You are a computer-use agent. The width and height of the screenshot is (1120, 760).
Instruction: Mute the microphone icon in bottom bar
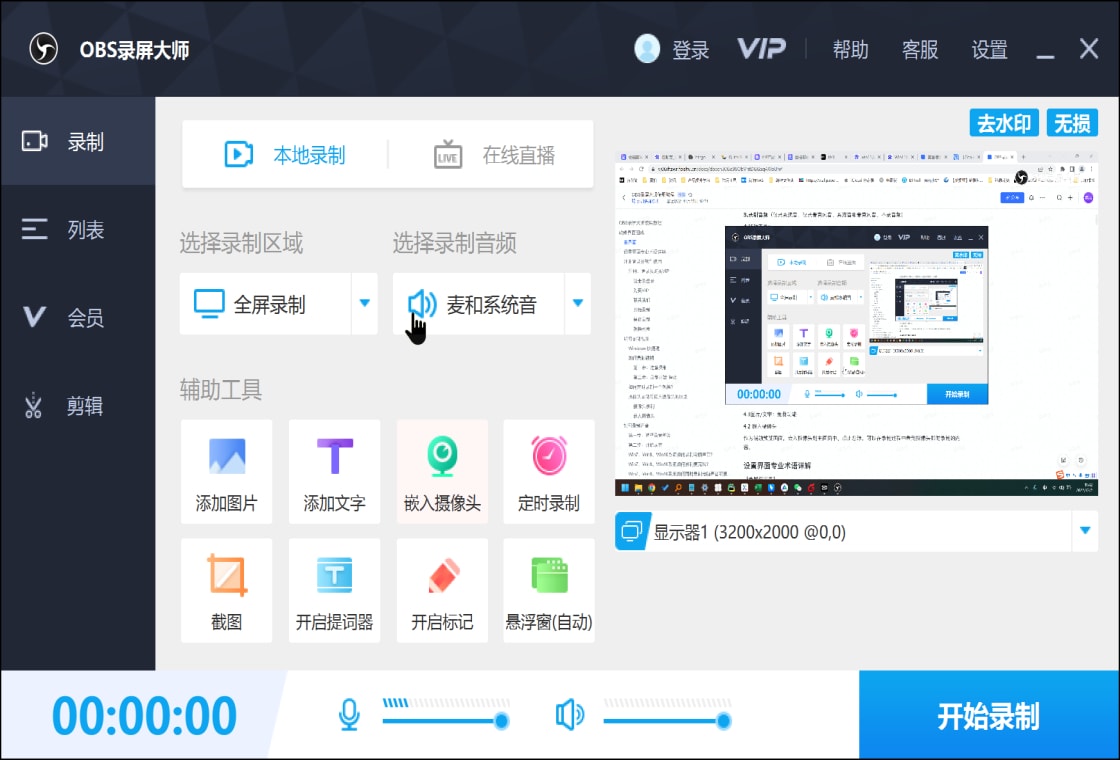[x=349, y=714]
